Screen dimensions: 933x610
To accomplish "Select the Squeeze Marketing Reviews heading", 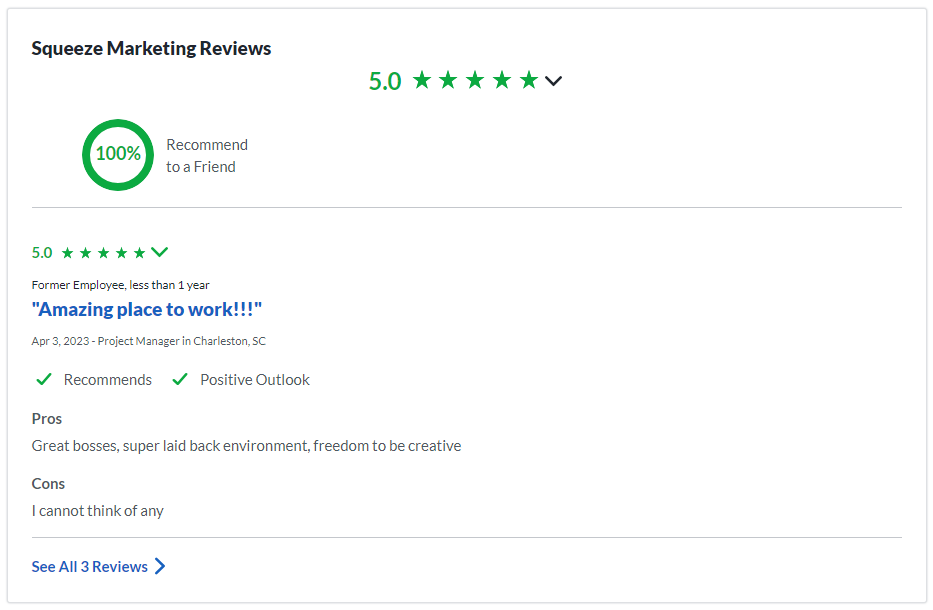I will coord(151,47).
